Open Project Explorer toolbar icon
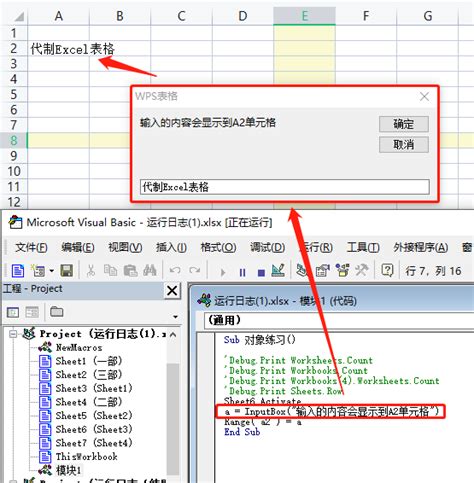Image resolution: width=474 pixels, height=483 pixels. click(x=302, y=271)
